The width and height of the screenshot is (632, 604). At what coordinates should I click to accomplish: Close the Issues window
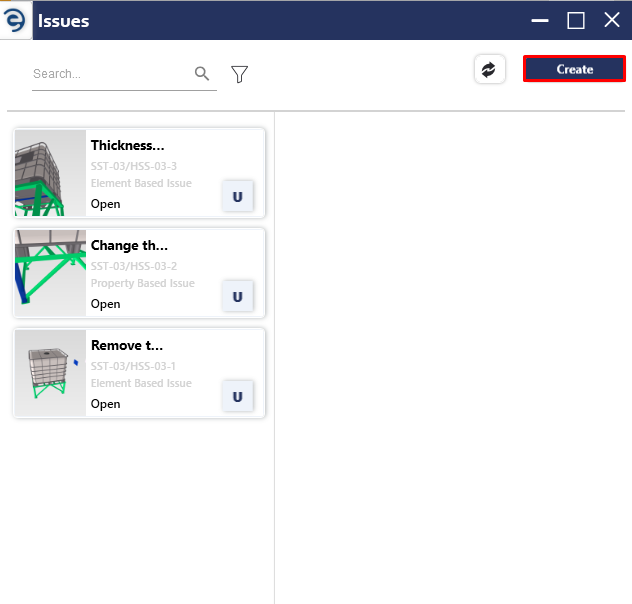point(611,20)
